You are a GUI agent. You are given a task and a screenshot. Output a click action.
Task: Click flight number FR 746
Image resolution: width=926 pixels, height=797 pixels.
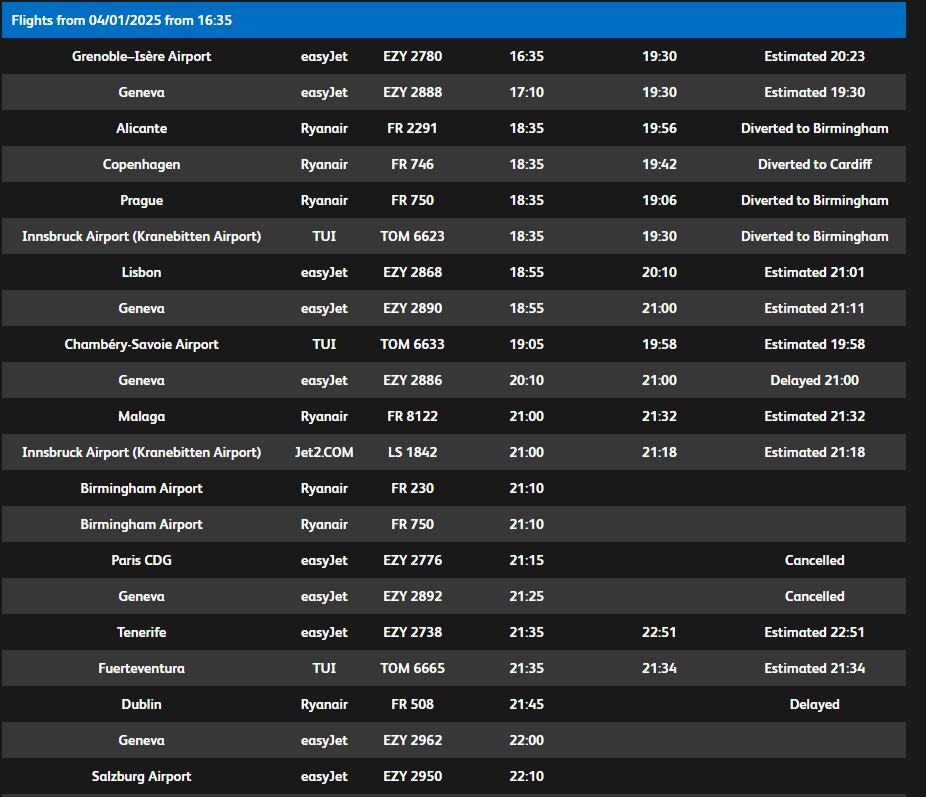click(412, 164)
